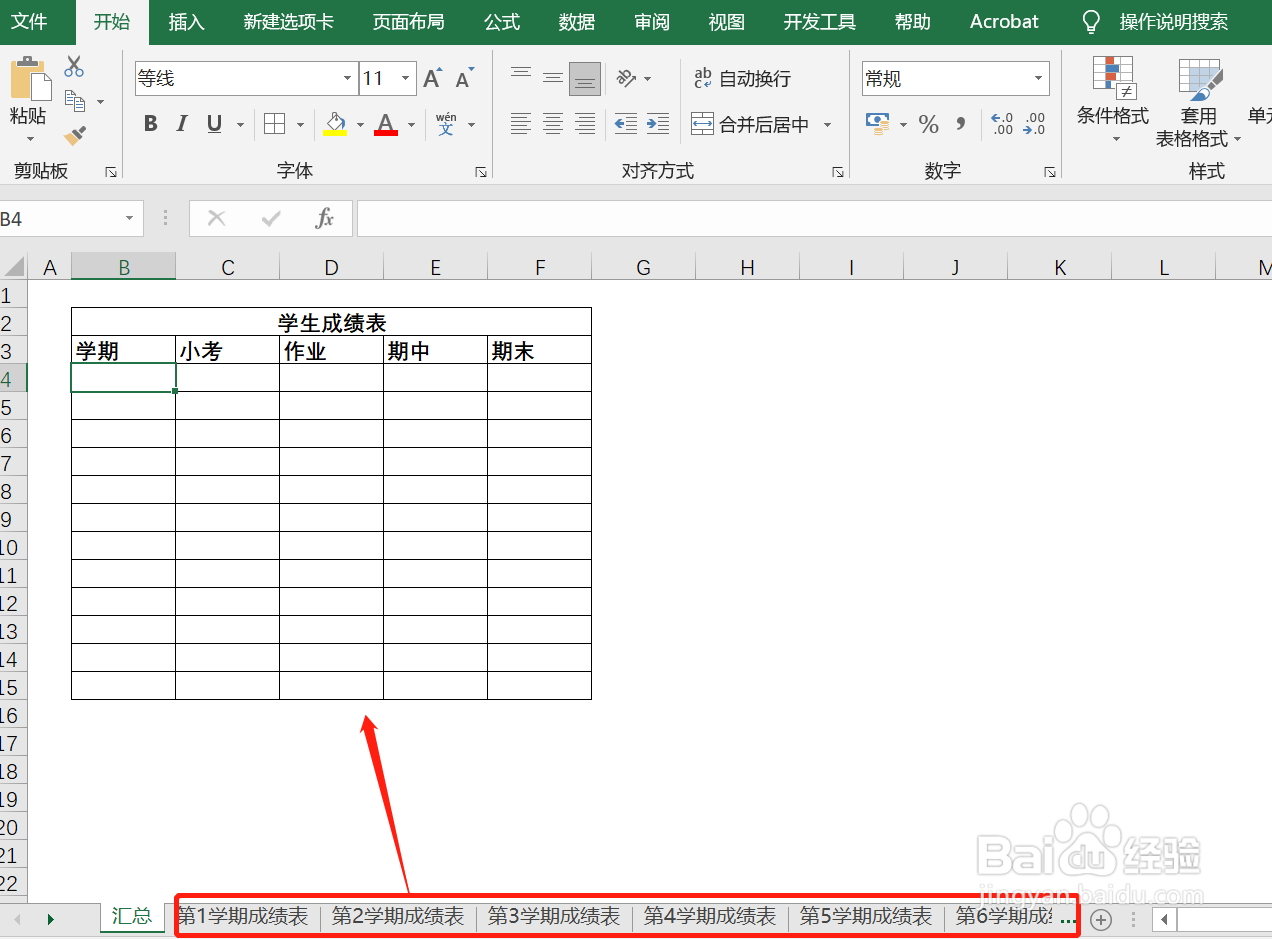Decrease font size with smaller A icon
The height and width of the screenshot is (939, 1272).
pyautogui.click(x=464, y=78)
